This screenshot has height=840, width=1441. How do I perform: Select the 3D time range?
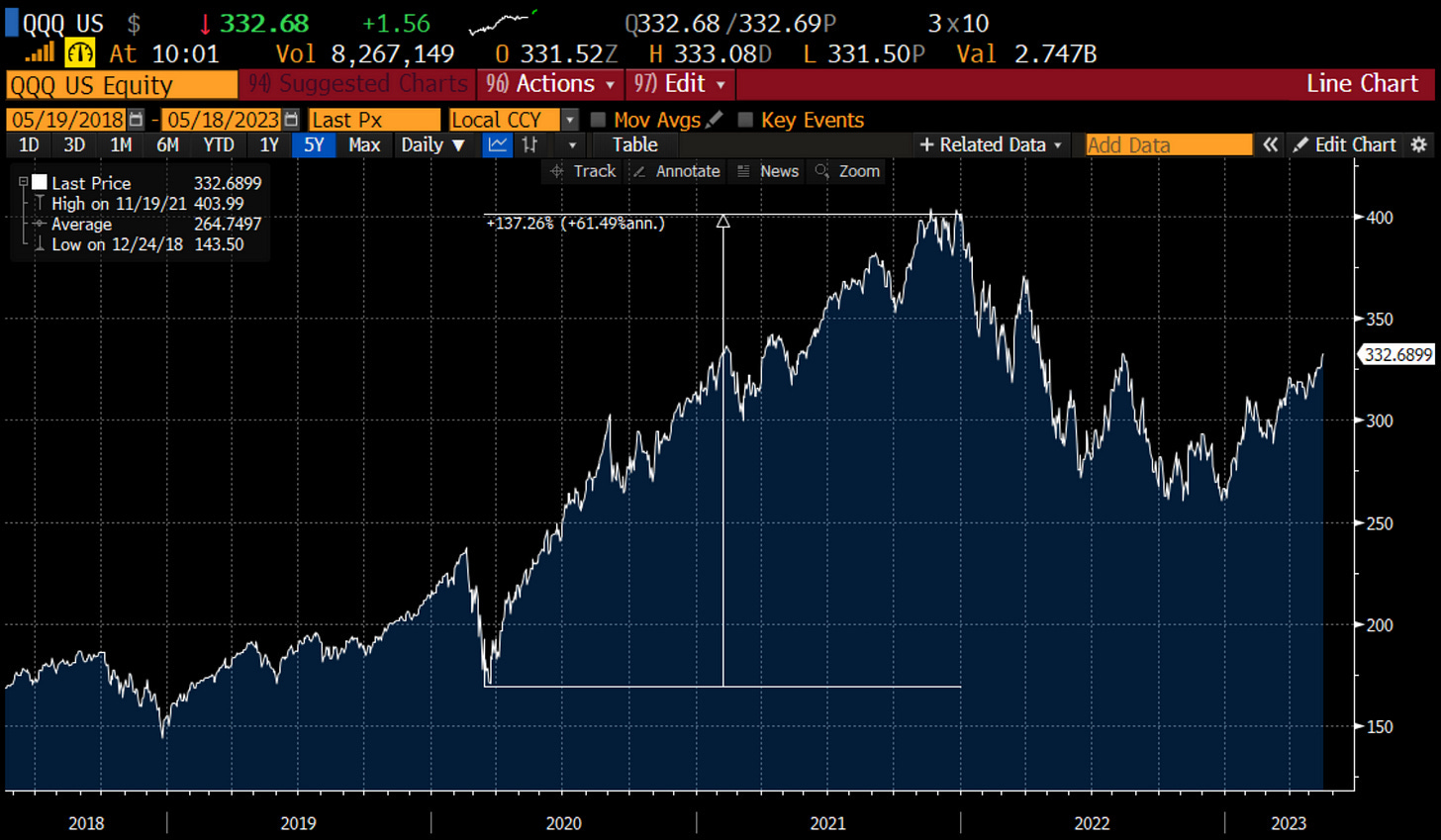pos(74,144)
